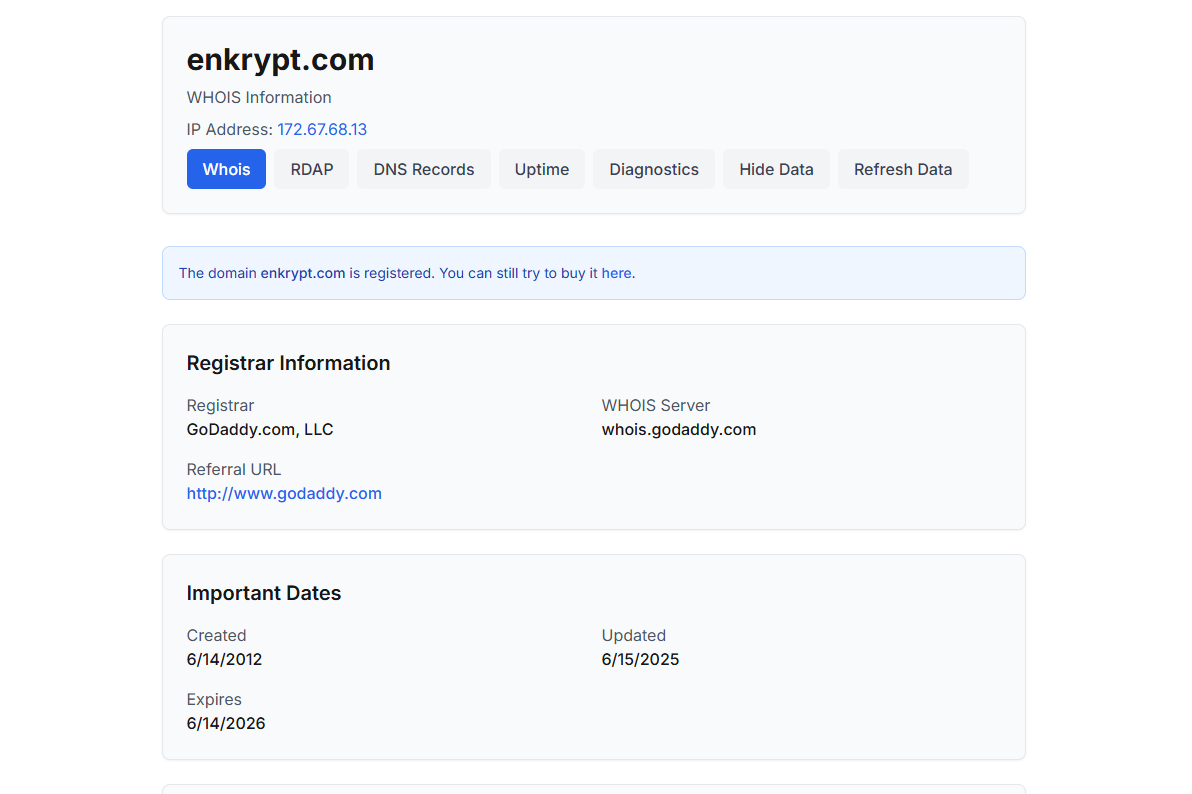Click the enkrypt.com page heading
This screenshot has width=1192, height=794.
pos(281,60)
